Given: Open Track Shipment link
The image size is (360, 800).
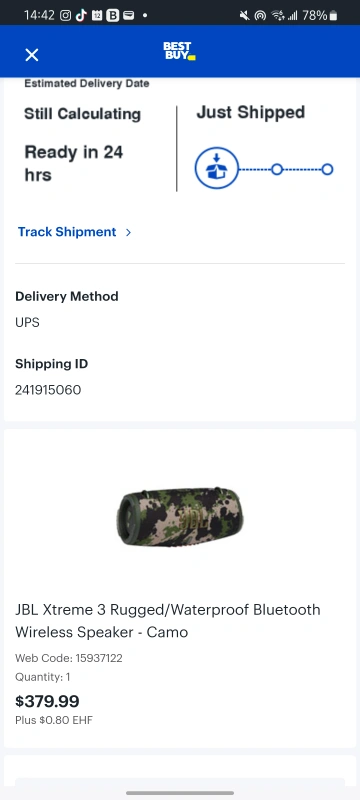Looking at the screenshot, I should tap(67, 232).
